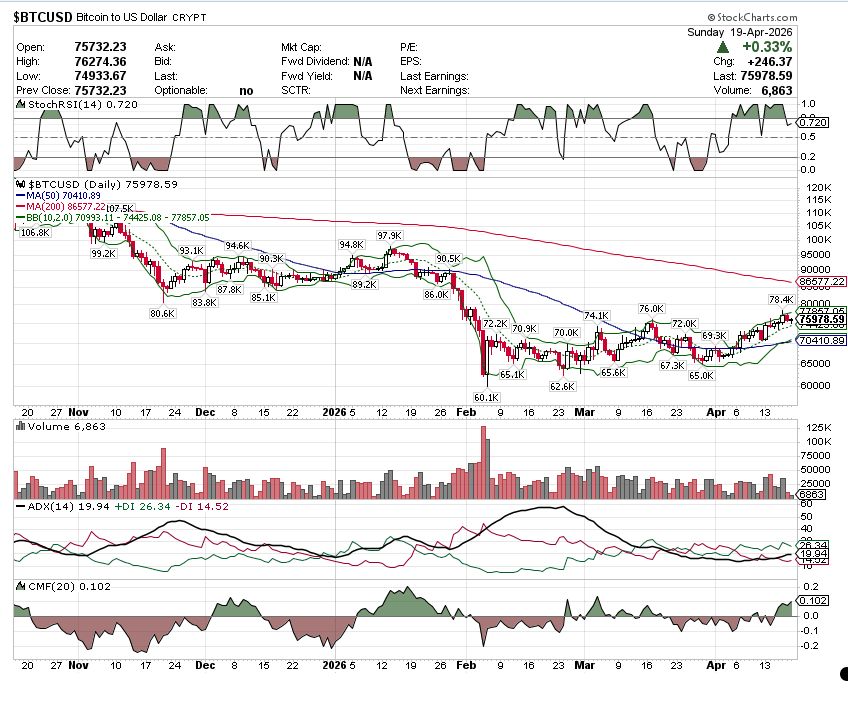Click the ADX(14) 19.94 legend label
This screenshot has width=848, height=709.
click(63, 507)
